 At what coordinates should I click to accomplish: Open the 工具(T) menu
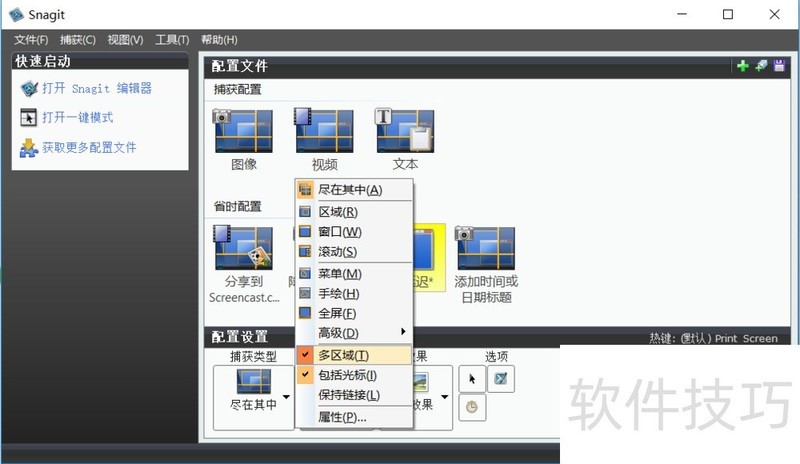coord(172,40)
